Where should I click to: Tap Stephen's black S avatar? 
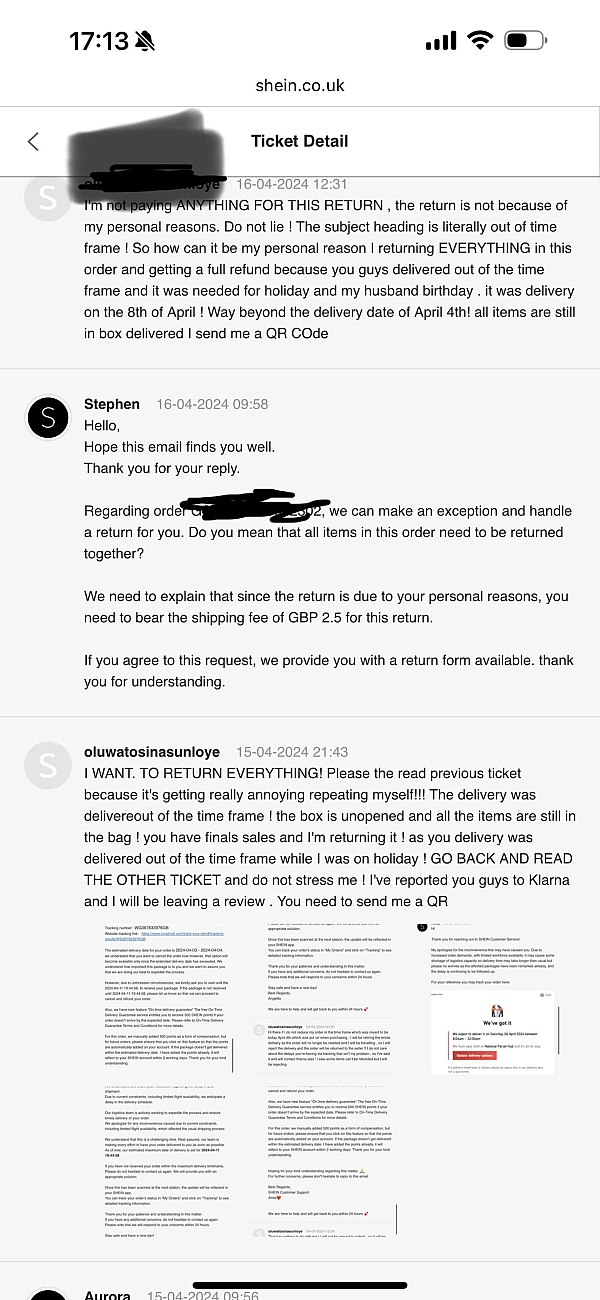pyautogui.click(x=47, y=416)
